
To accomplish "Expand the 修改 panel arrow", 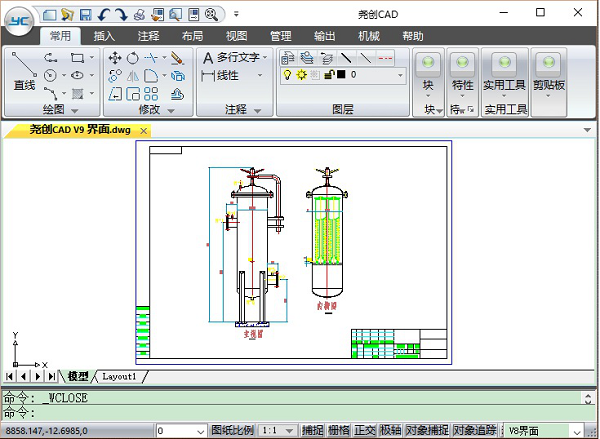I will (x=171, y=111).
